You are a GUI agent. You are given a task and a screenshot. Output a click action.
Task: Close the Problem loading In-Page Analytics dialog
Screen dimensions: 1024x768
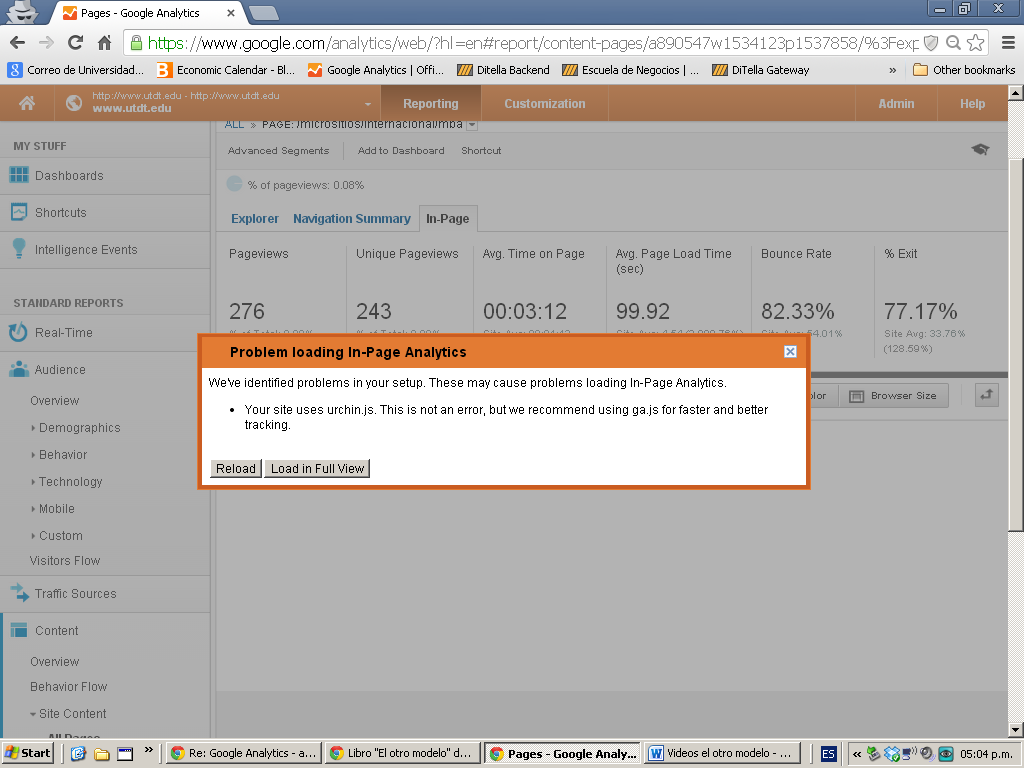pos(790,352)
